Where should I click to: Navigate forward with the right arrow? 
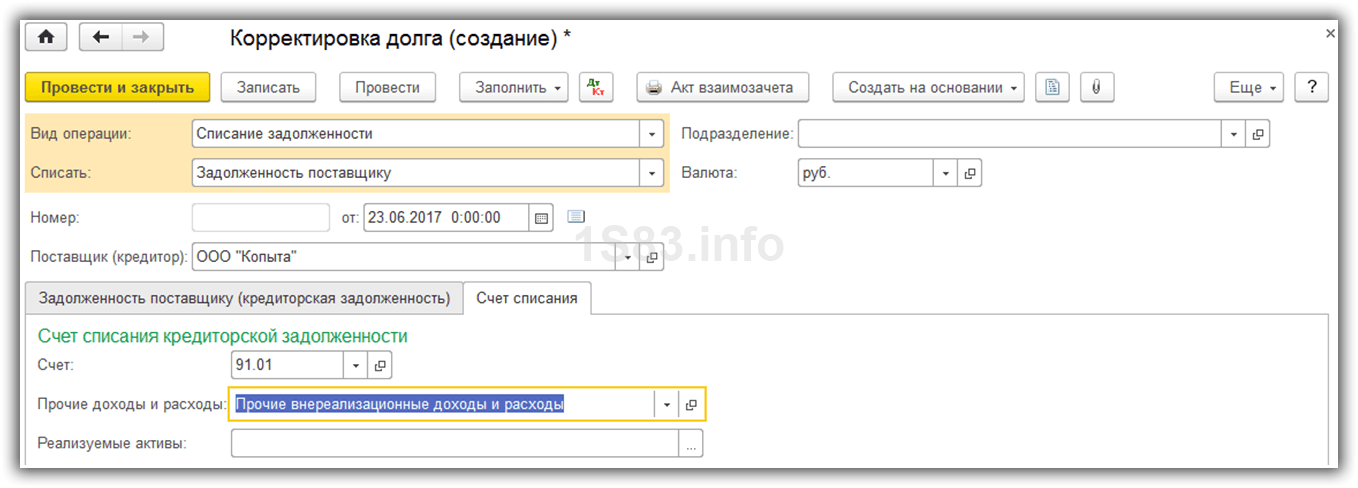click(142, 37)
